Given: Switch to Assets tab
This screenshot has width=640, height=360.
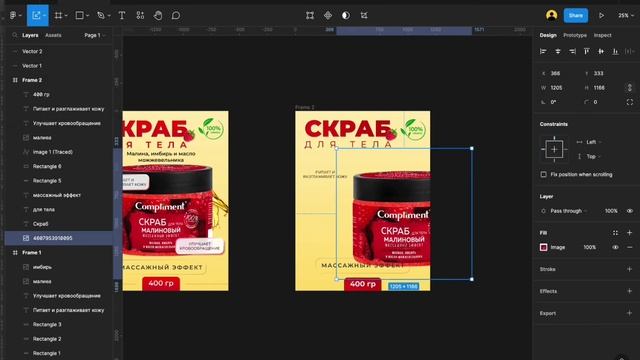Looking at the screenshot, I should click(x=53, y=35).
